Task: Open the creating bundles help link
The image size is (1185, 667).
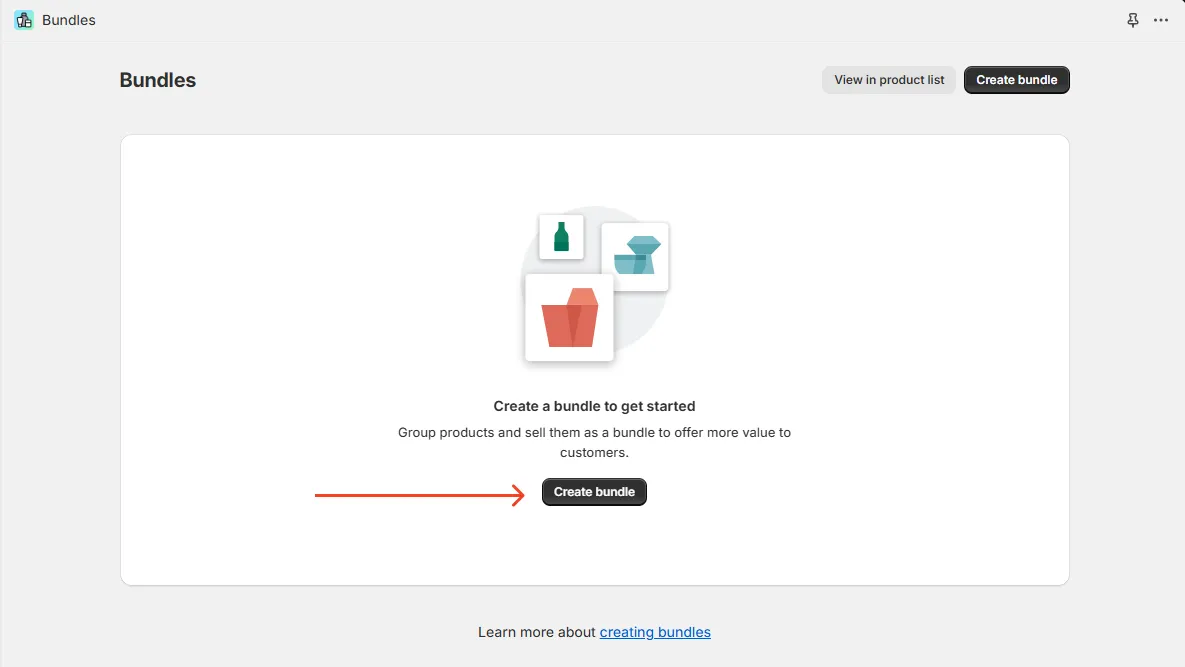Action: (x=655, y=631)
